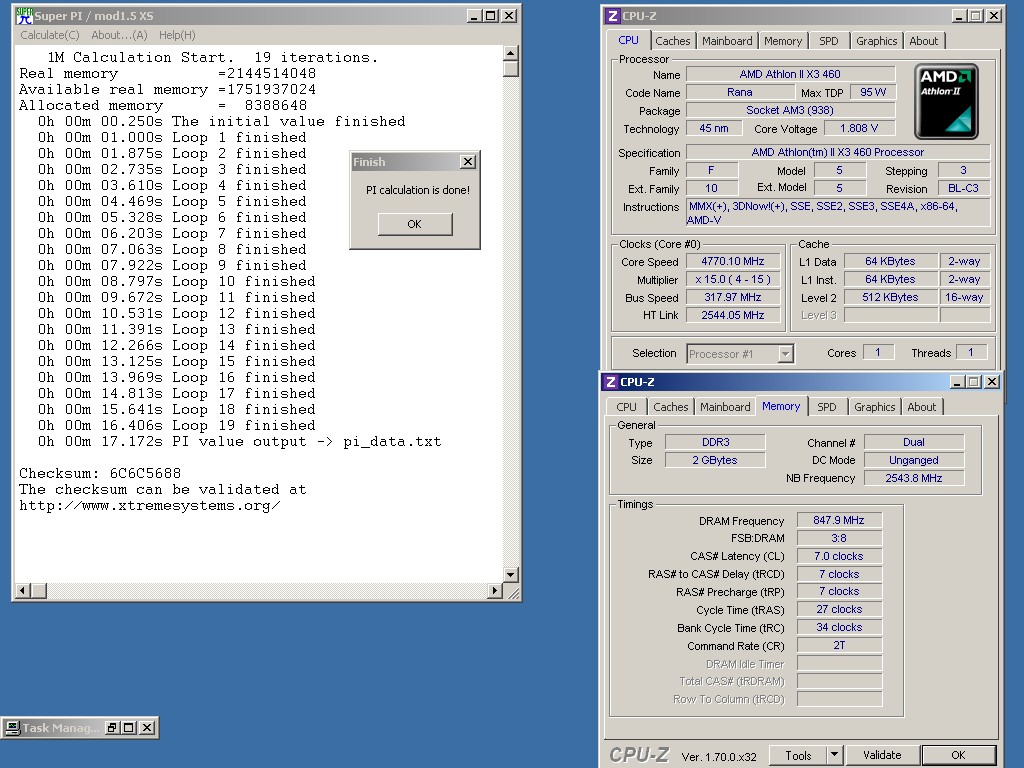
Task: Open SPD tab in lower CPU-Z window
Action: tap(827, 407)
